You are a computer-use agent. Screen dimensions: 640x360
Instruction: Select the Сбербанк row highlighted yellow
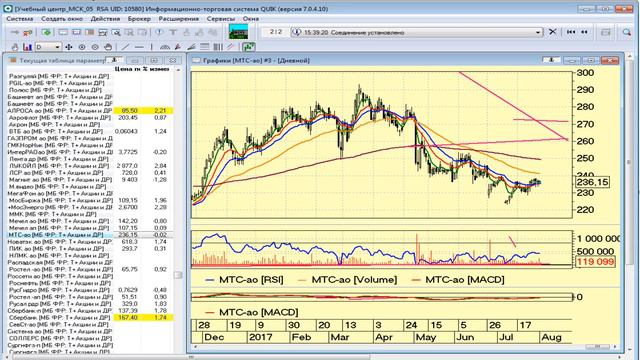coord(90,318)
